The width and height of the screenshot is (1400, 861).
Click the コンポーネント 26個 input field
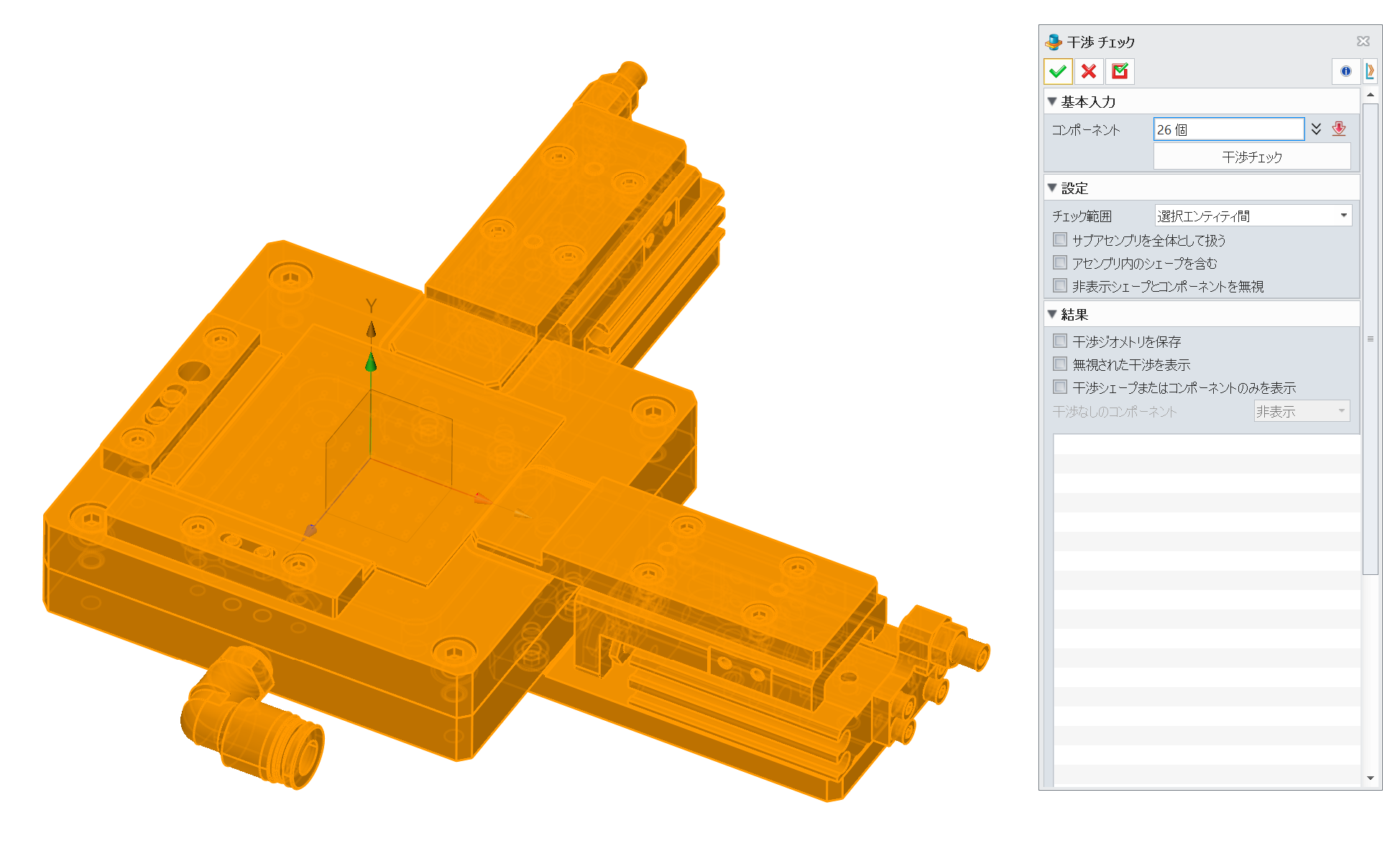click(1228, 129)
